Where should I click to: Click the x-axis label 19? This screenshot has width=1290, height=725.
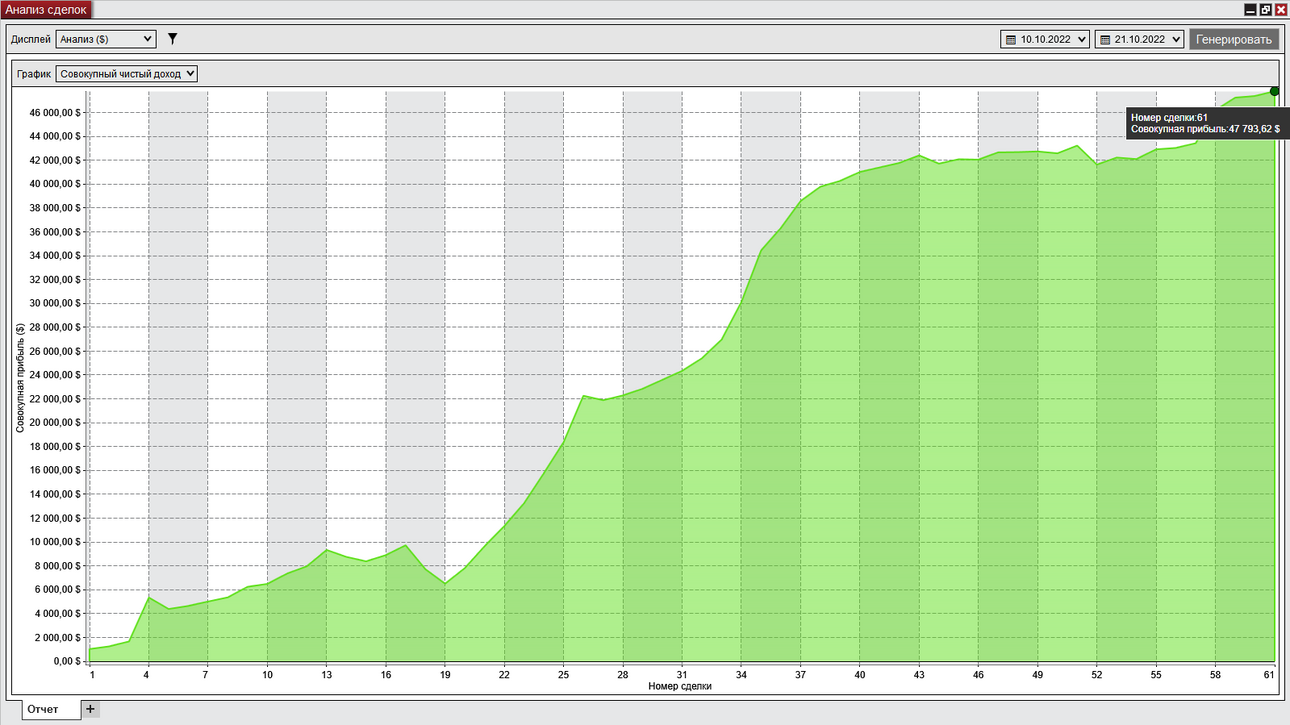click(445, 675)
